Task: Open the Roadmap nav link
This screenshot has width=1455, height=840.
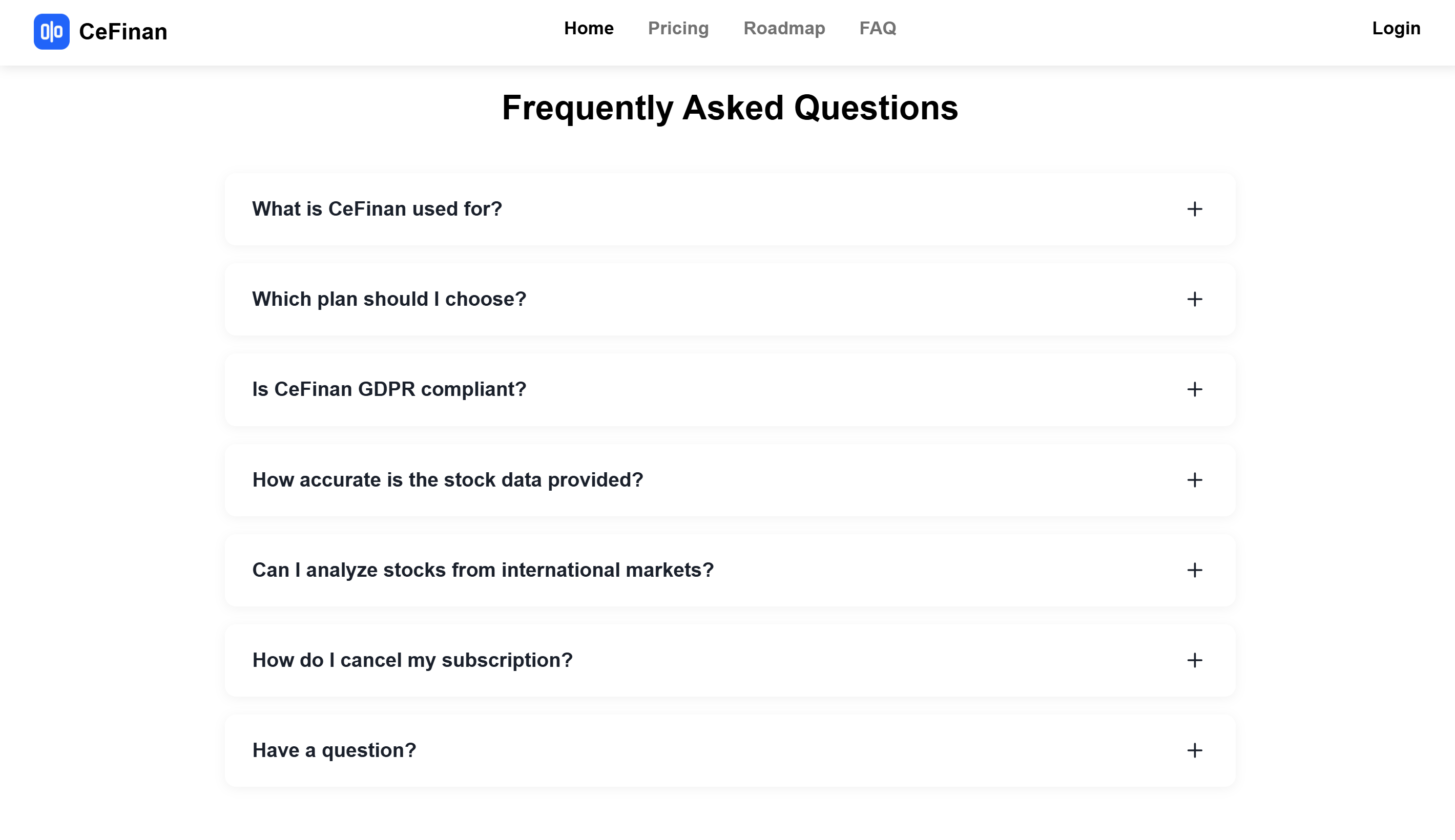Action: click(784, 28)
